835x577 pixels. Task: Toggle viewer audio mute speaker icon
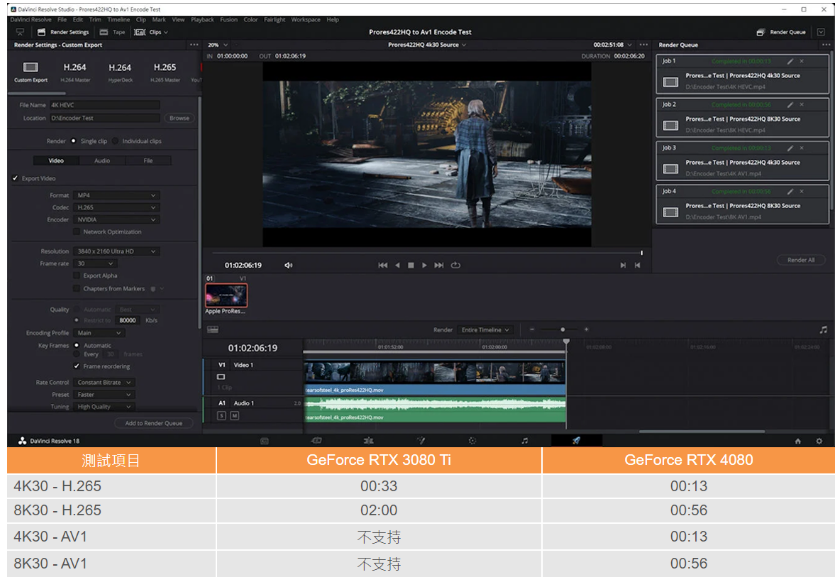[x=288, y=265]
